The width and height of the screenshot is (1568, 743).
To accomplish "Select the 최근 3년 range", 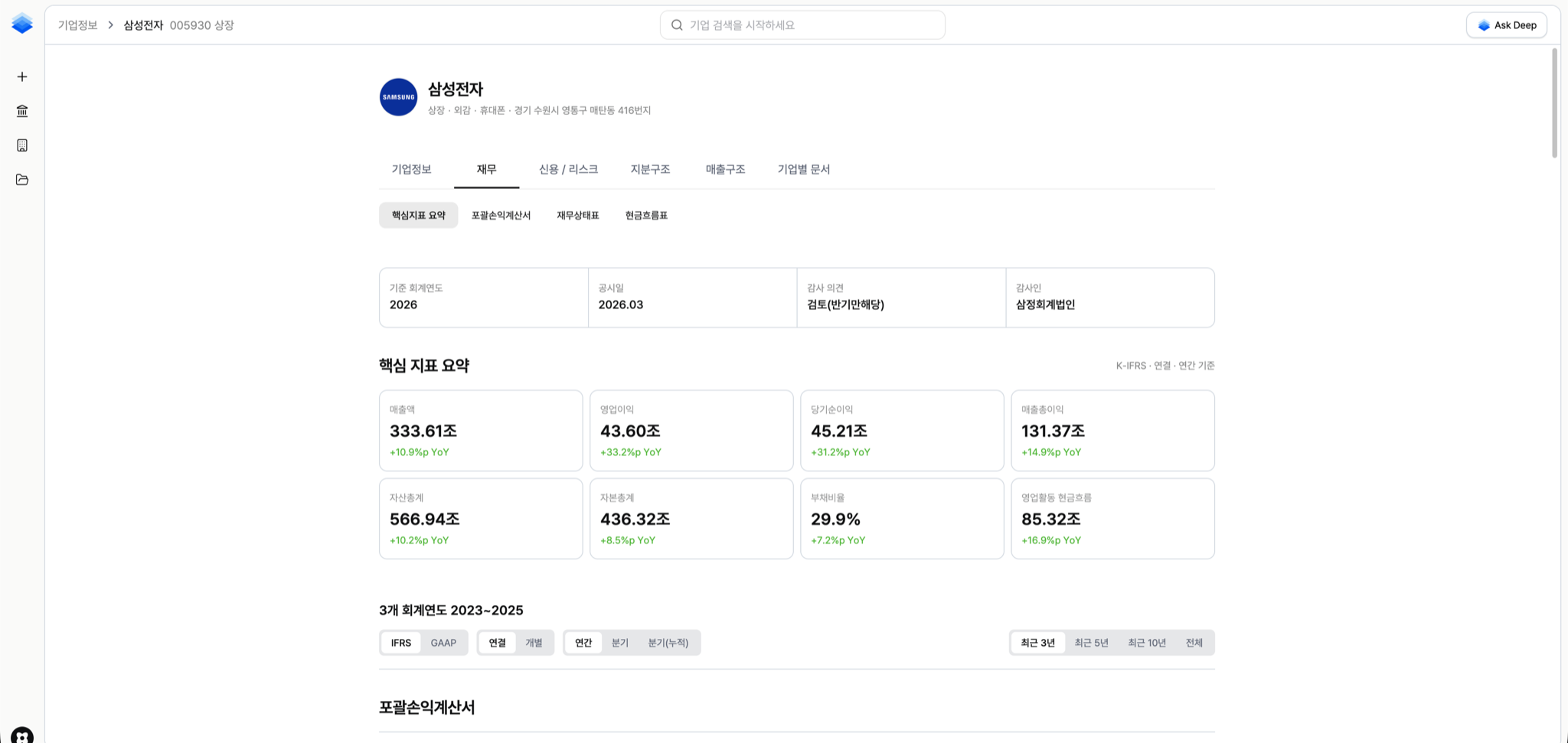I will coord(1038,643).
